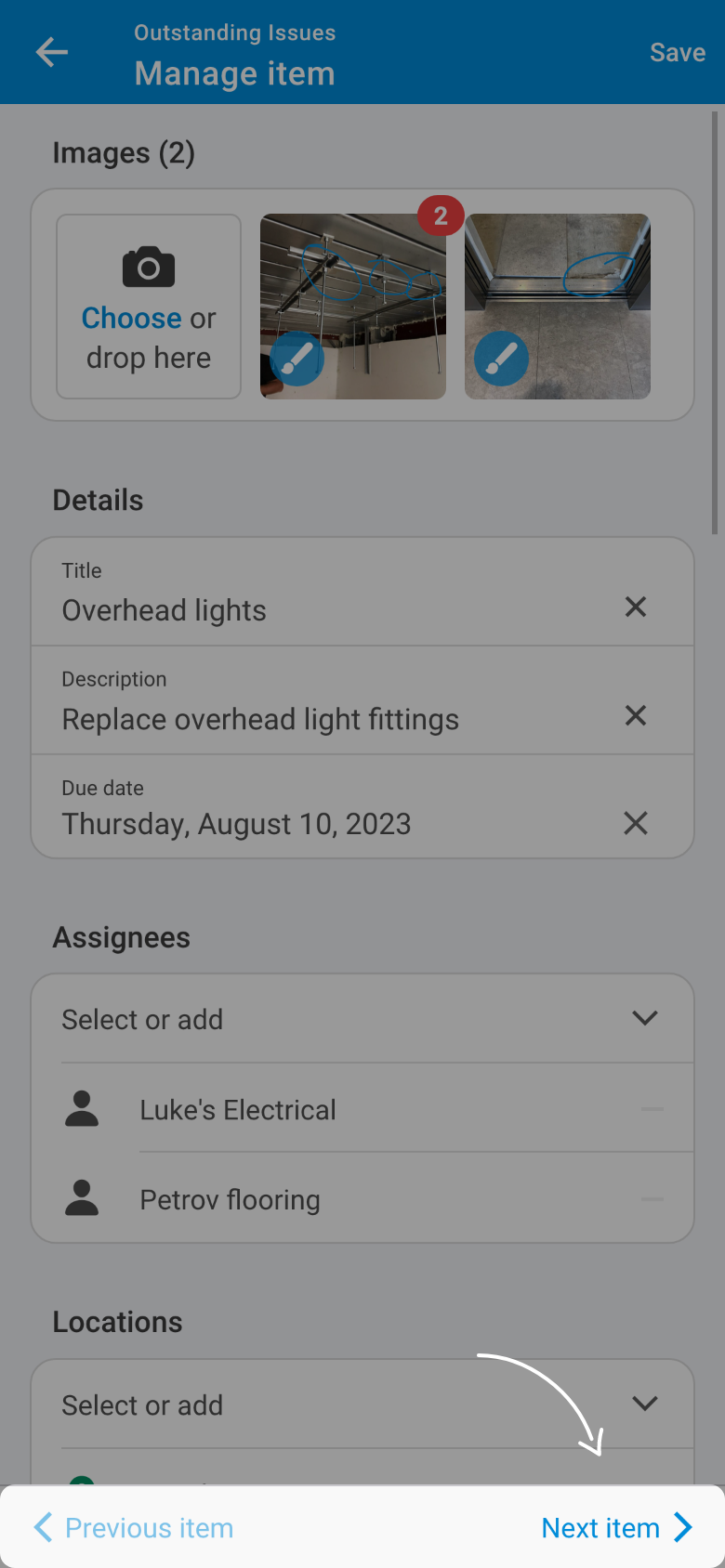Remove the Petrov flooring assignee

(x=652, y=1199)
